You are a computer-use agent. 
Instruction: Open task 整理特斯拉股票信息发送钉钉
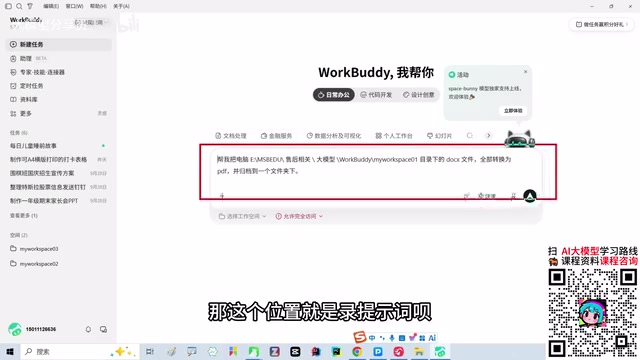[x=59, y=187]
